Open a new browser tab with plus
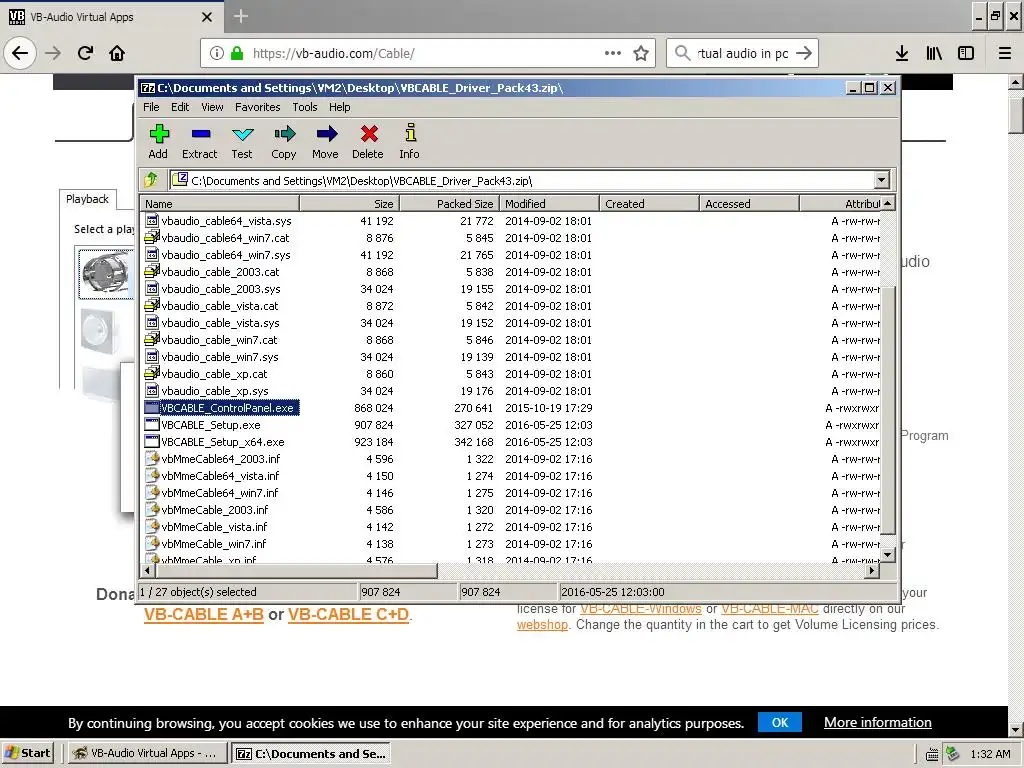Screen dimensions: 1024x768 point(240,16)
